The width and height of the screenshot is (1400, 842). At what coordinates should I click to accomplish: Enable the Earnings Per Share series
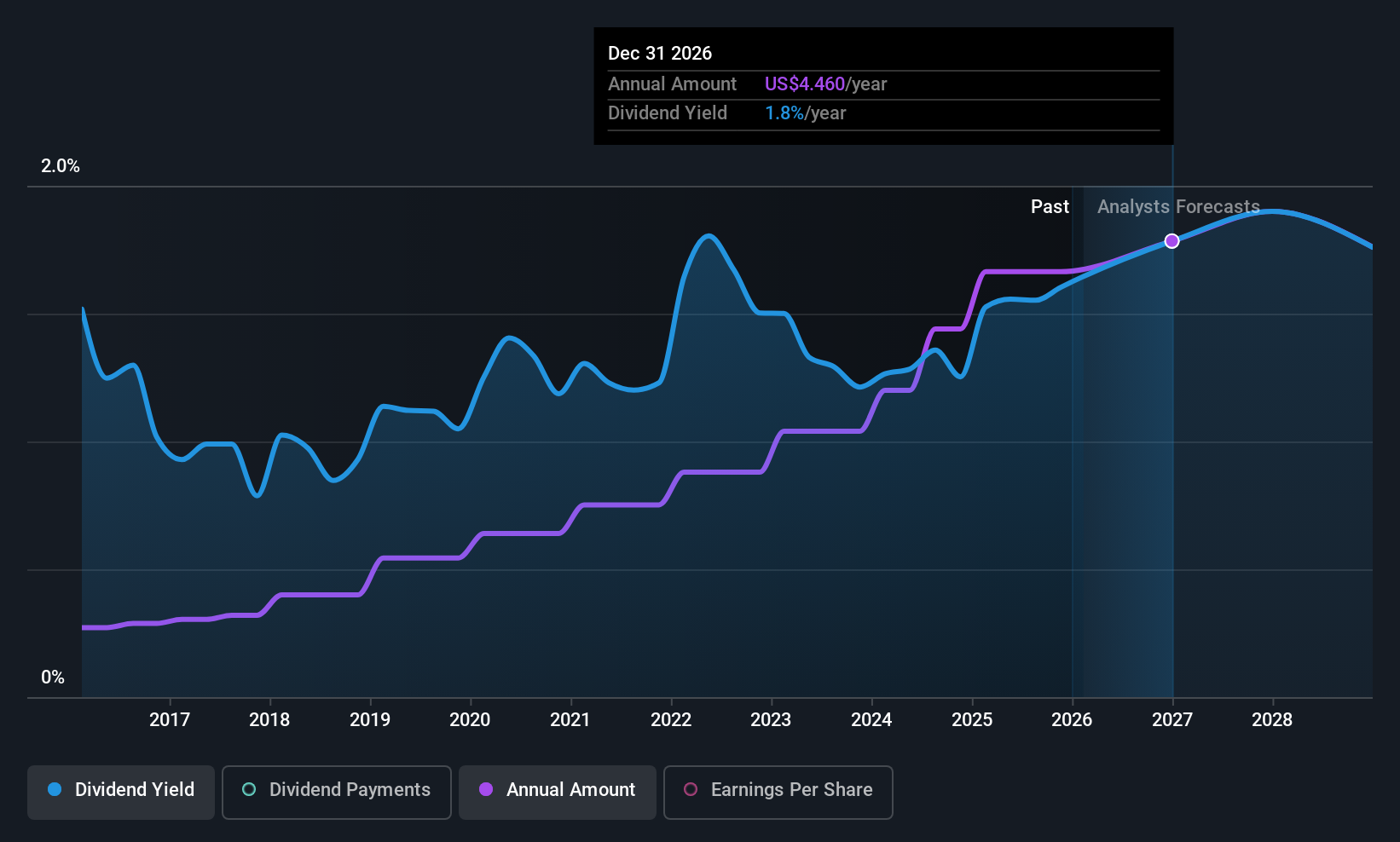pyautogui.click(x=778, y=792)
